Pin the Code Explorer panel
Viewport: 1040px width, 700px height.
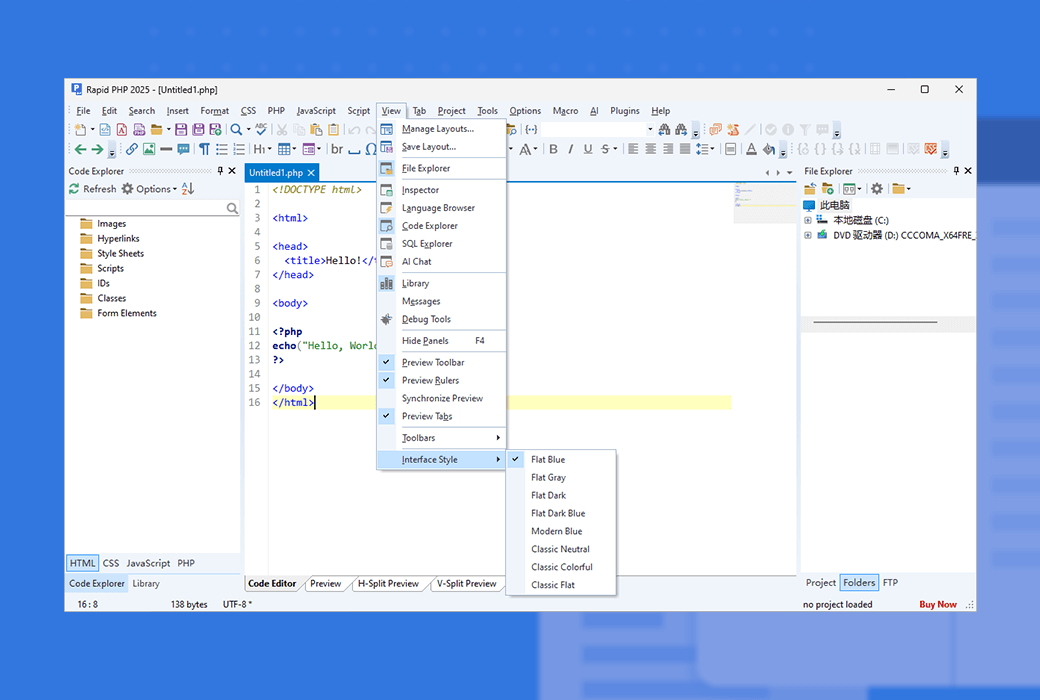click(220, 171)
